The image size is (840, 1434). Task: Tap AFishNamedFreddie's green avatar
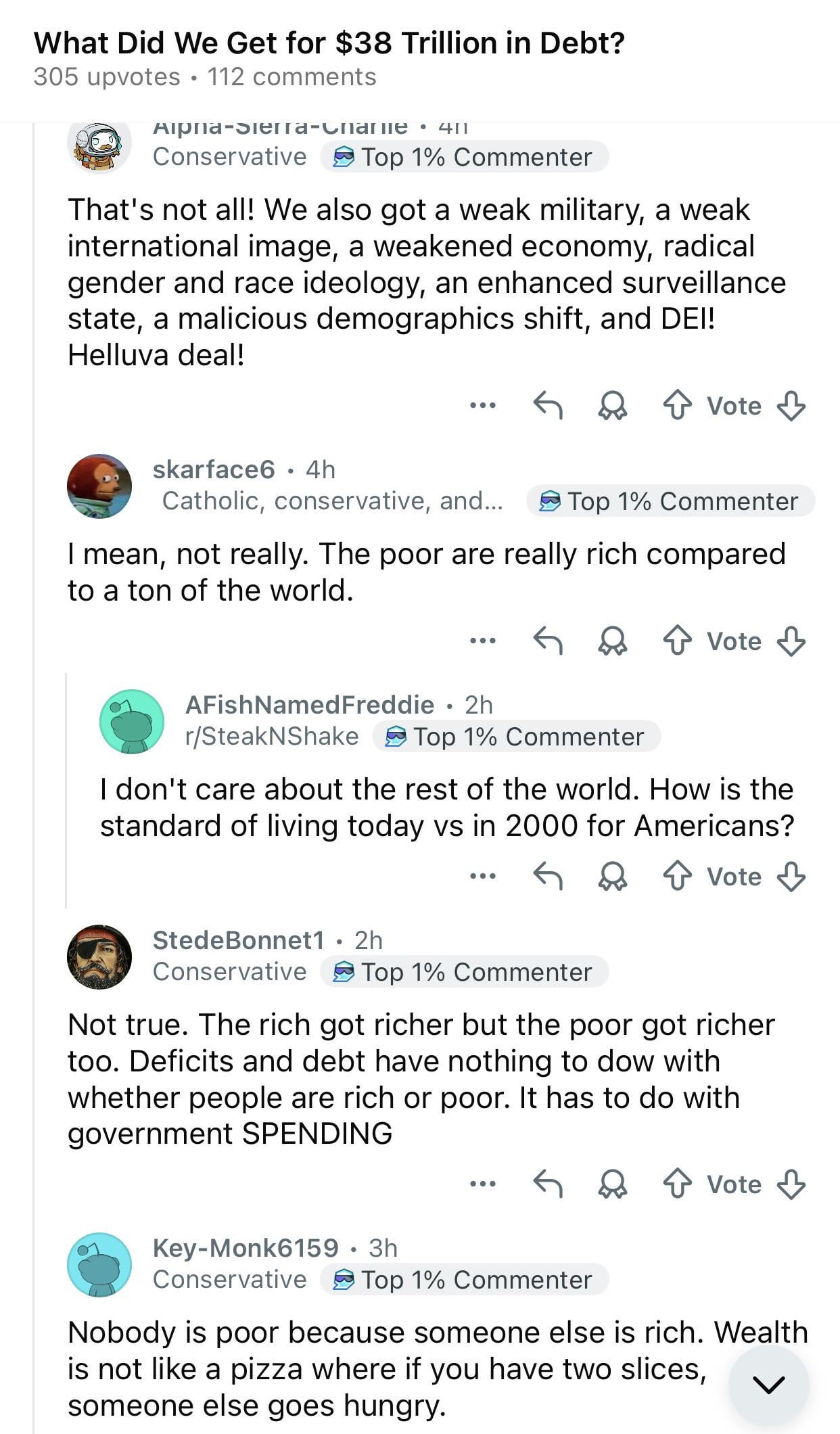(x=132, y=721)
